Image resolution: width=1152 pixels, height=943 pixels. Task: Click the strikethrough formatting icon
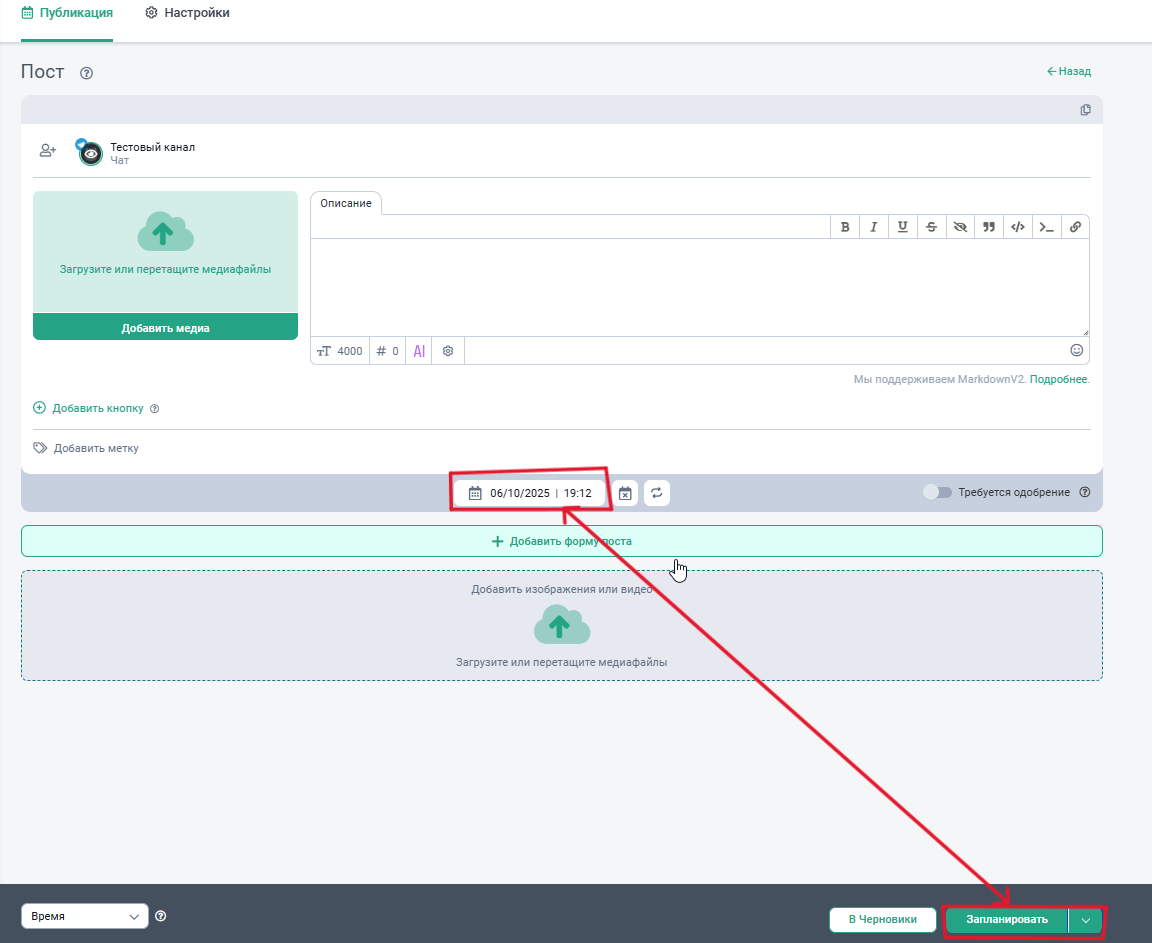click(931, 227)
